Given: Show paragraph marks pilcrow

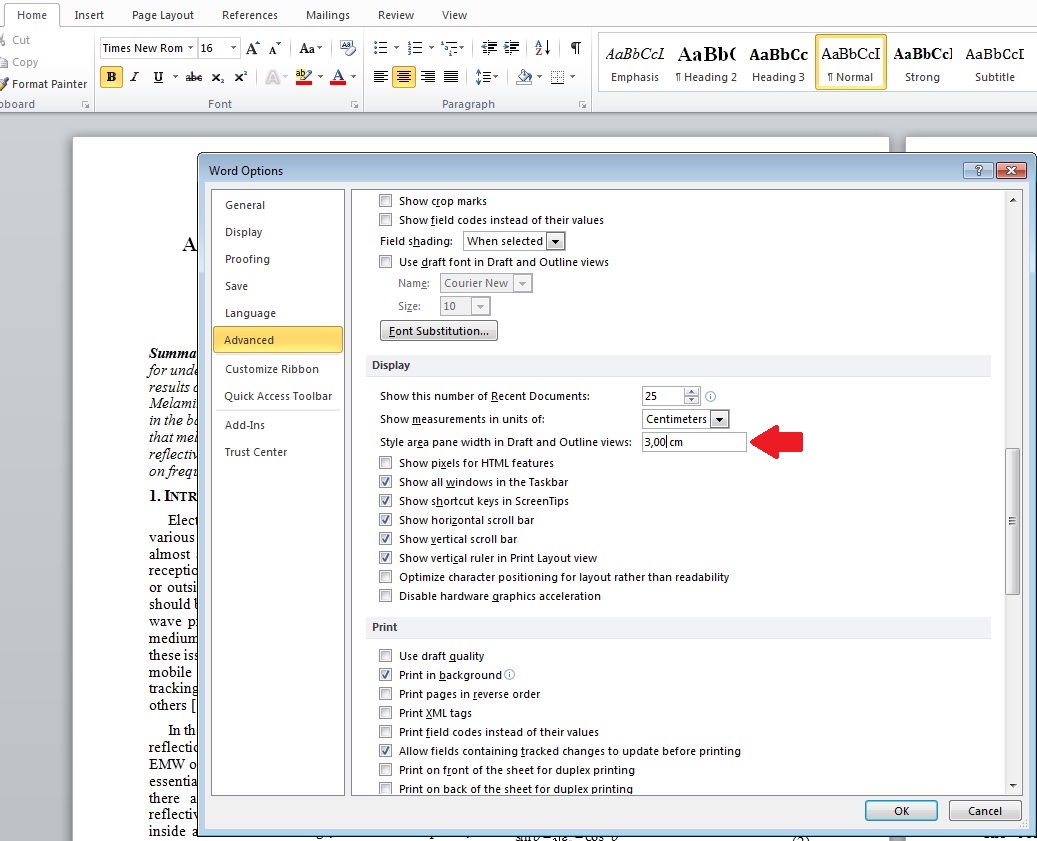Looking at the screenshot, I should (575, 48).
